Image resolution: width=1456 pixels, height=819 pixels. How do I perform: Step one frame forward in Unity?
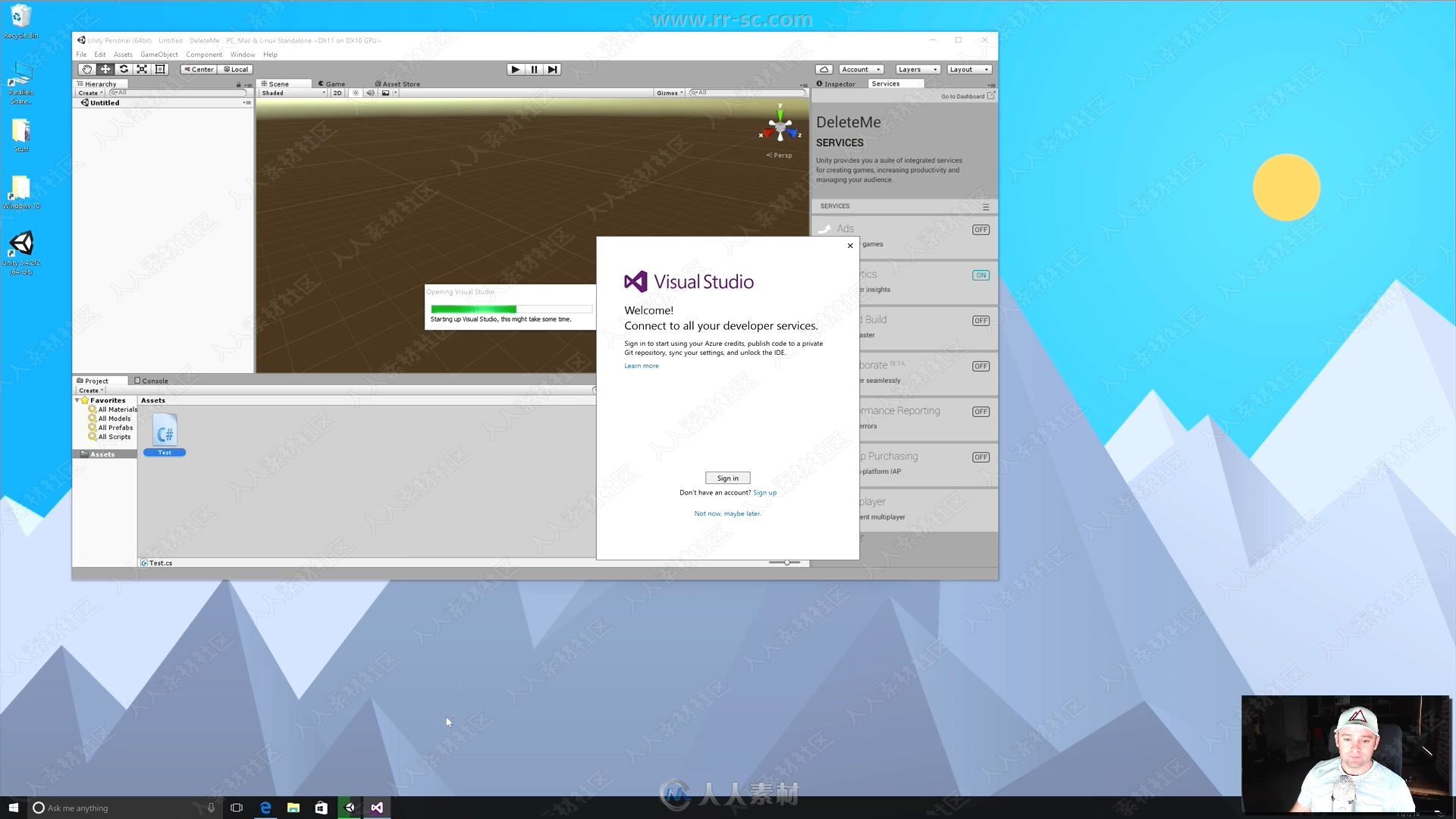click(553, 69)
